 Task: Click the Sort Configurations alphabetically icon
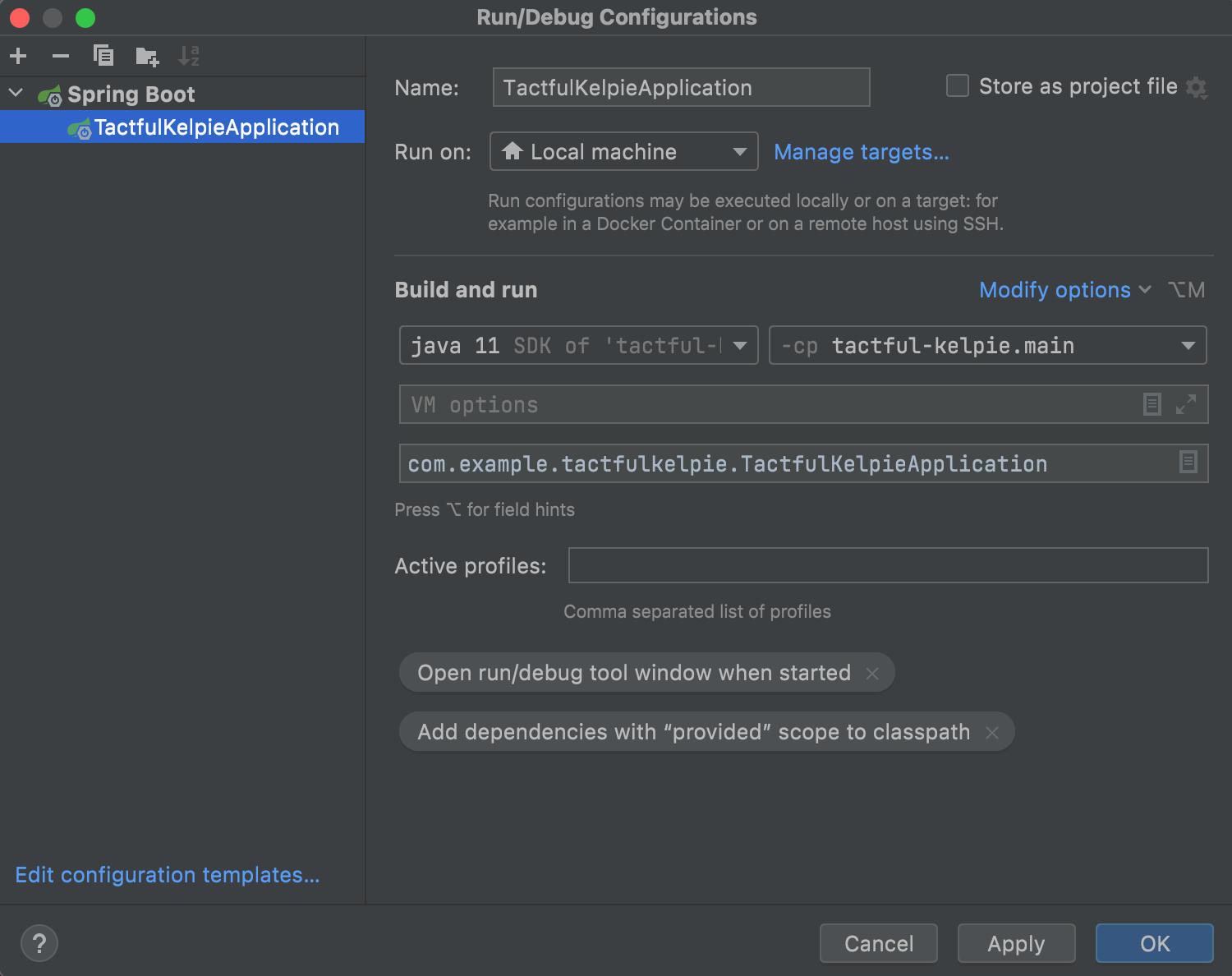pos(189,56)
